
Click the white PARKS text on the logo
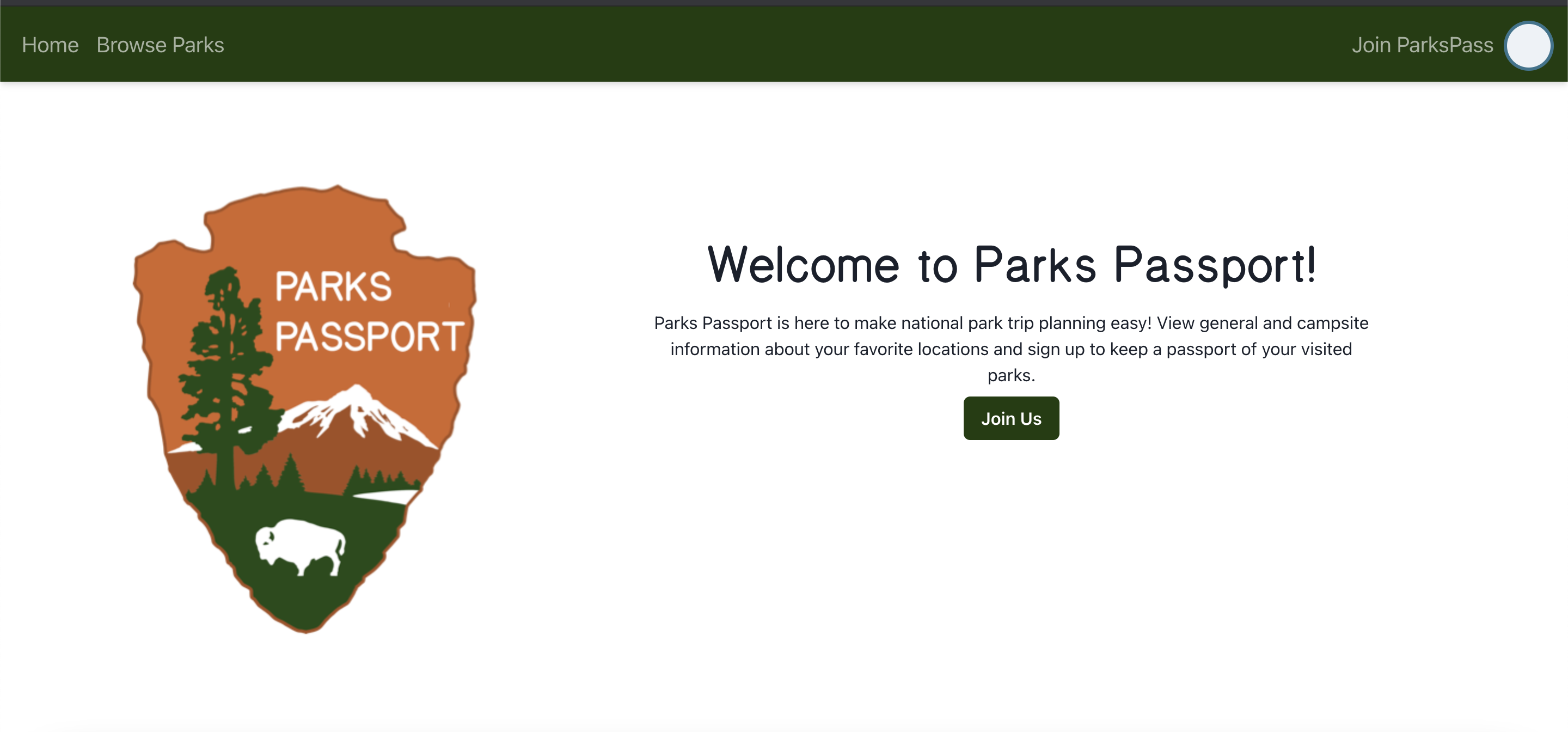[x=333, y=287]
